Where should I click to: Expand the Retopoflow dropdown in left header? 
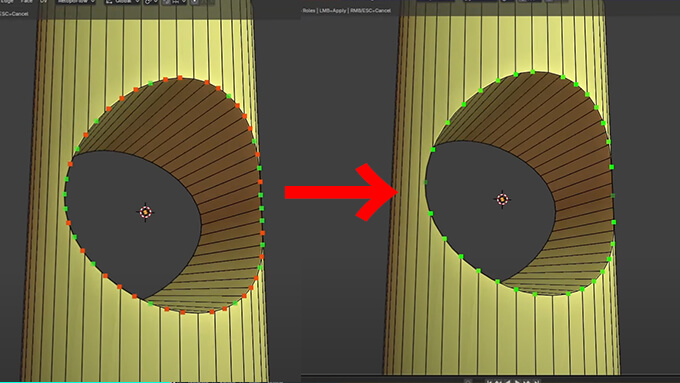click(x=76, y=1)
